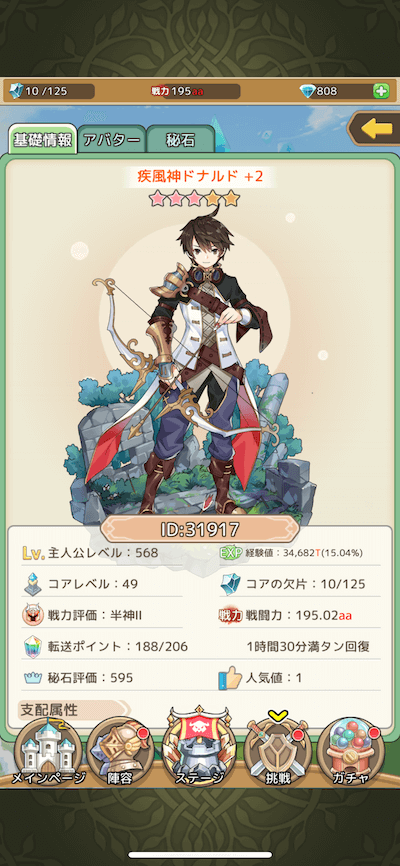Switch to the アバター tab
The width and height of the screenshot is (400, 866).
click(112, 140)
